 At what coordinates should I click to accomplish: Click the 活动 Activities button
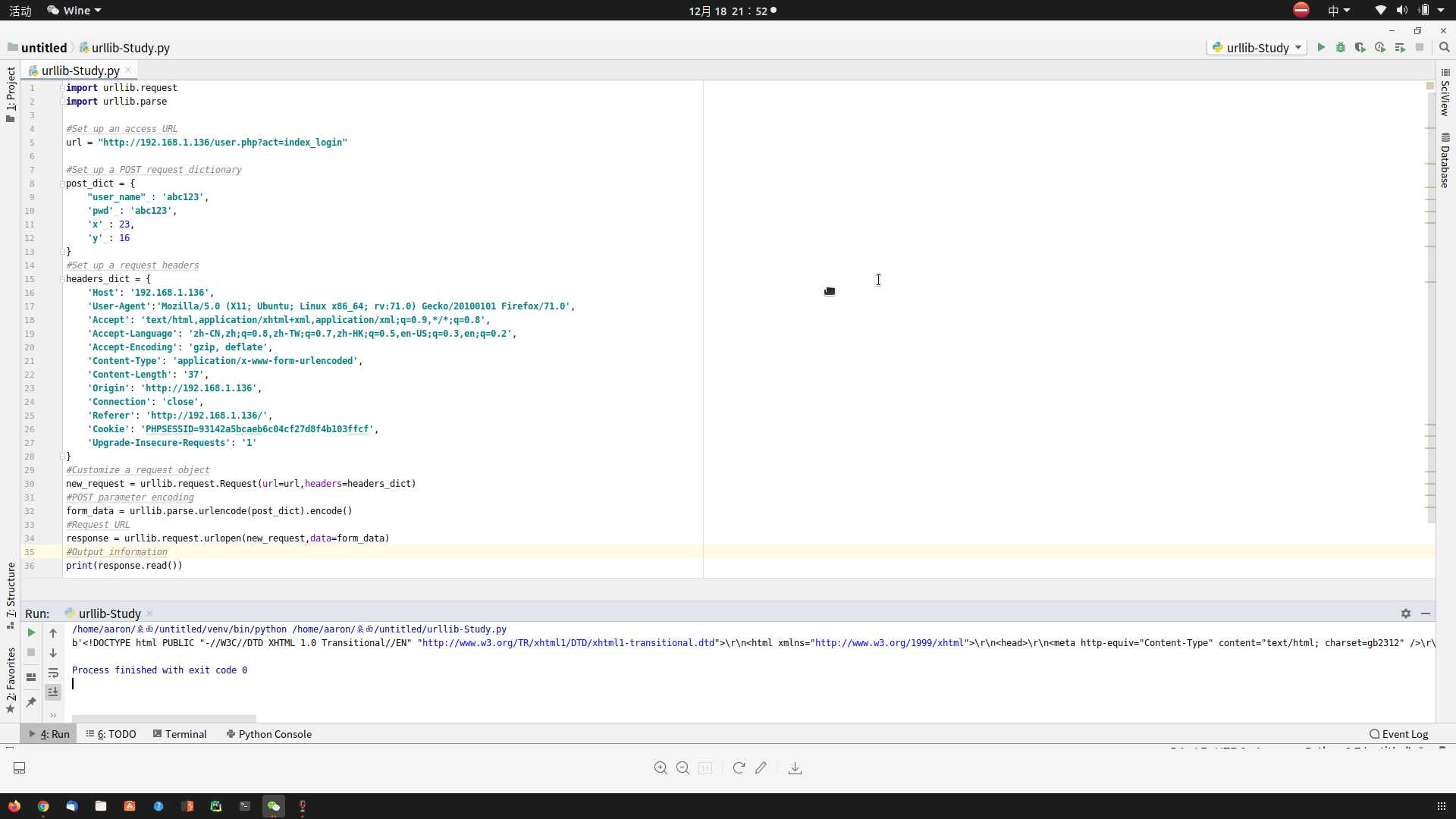point(20,11)
